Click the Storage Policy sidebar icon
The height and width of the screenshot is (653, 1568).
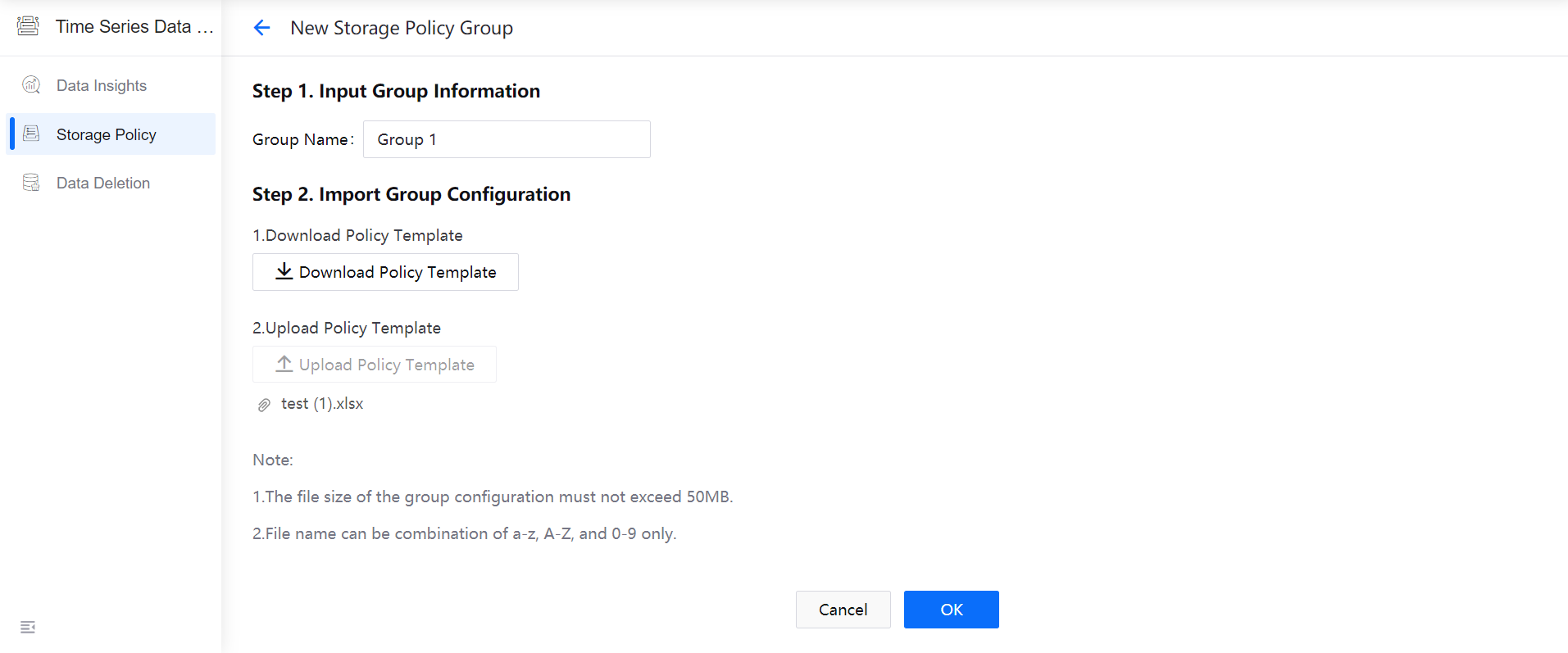(31, 134)
